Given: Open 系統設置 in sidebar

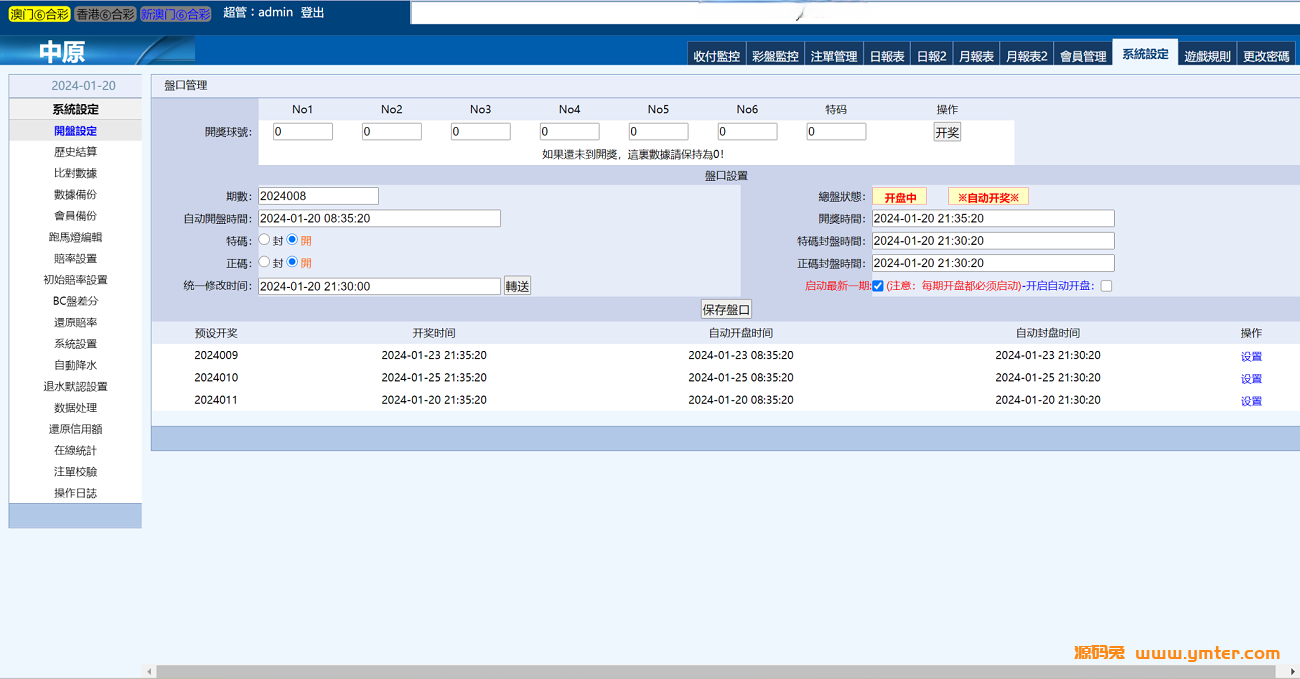Looking at the screenshot, I should [x=75, y=344].
